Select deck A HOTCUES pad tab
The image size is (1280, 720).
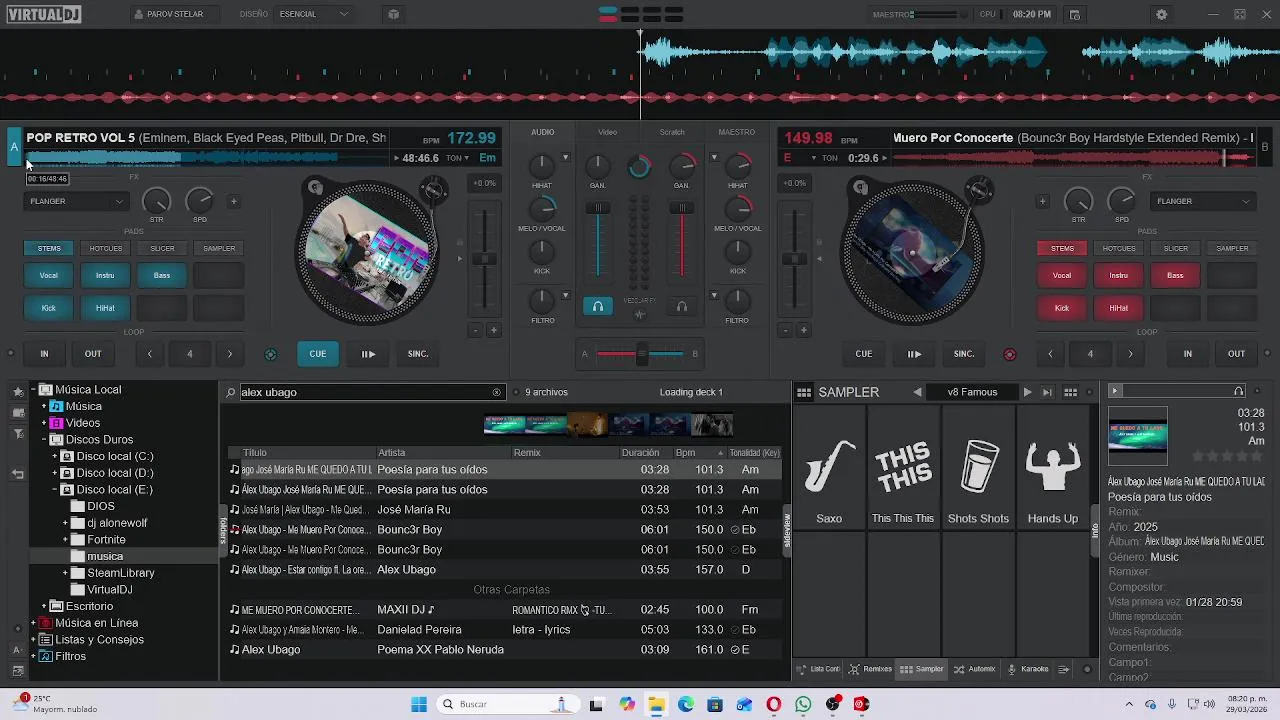click(x=106, y=248)
